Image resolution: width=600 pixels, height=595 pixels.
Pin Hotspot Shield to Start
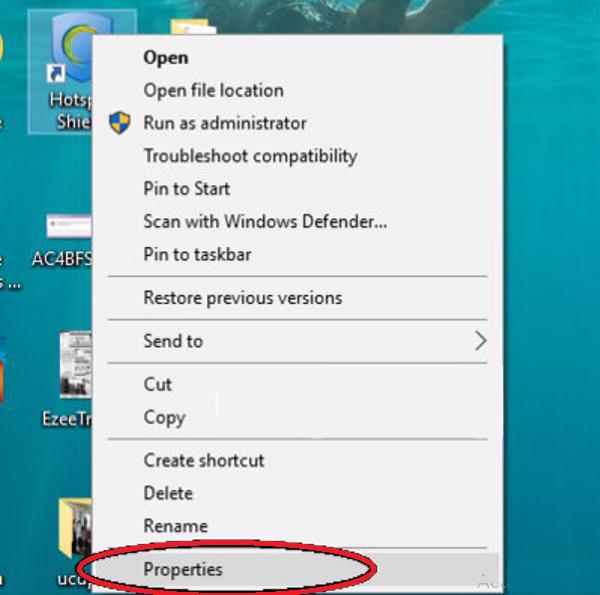[x=187, y=189]
